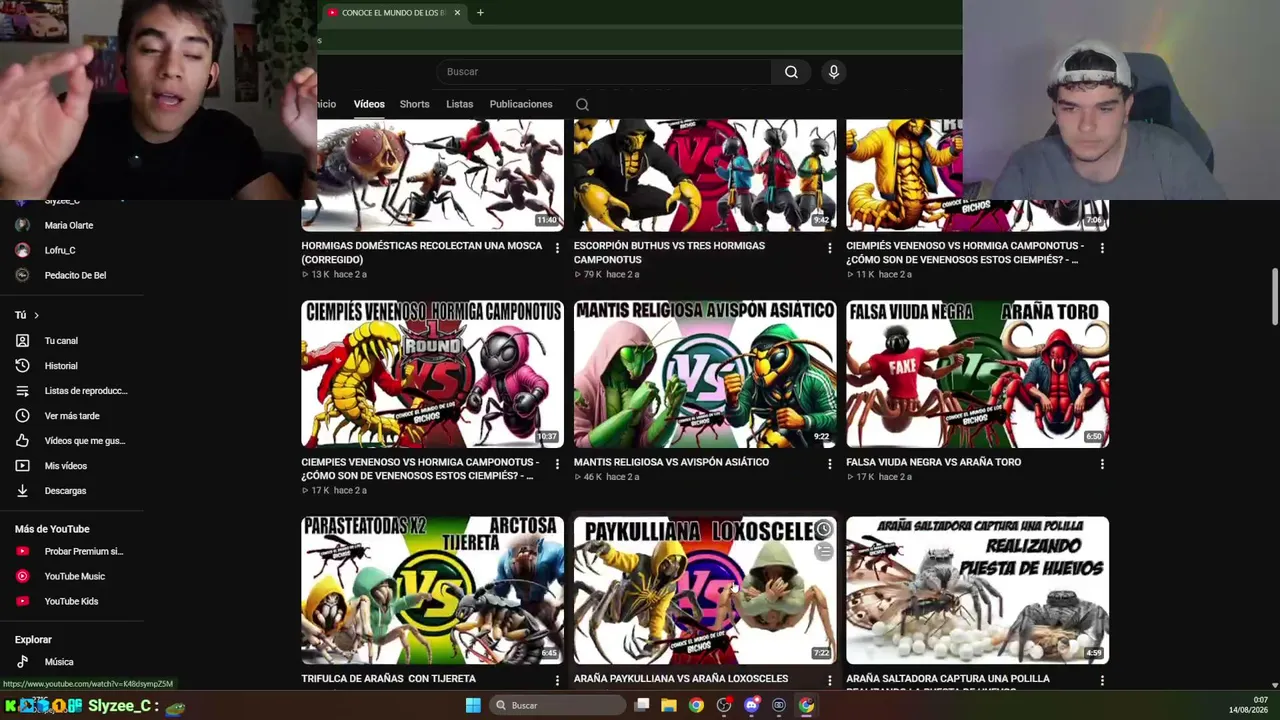Open Falsa Viuda Negra vs Araña Toro title
This screenshot has width=1280, height=720.
(x=933, y=462)
